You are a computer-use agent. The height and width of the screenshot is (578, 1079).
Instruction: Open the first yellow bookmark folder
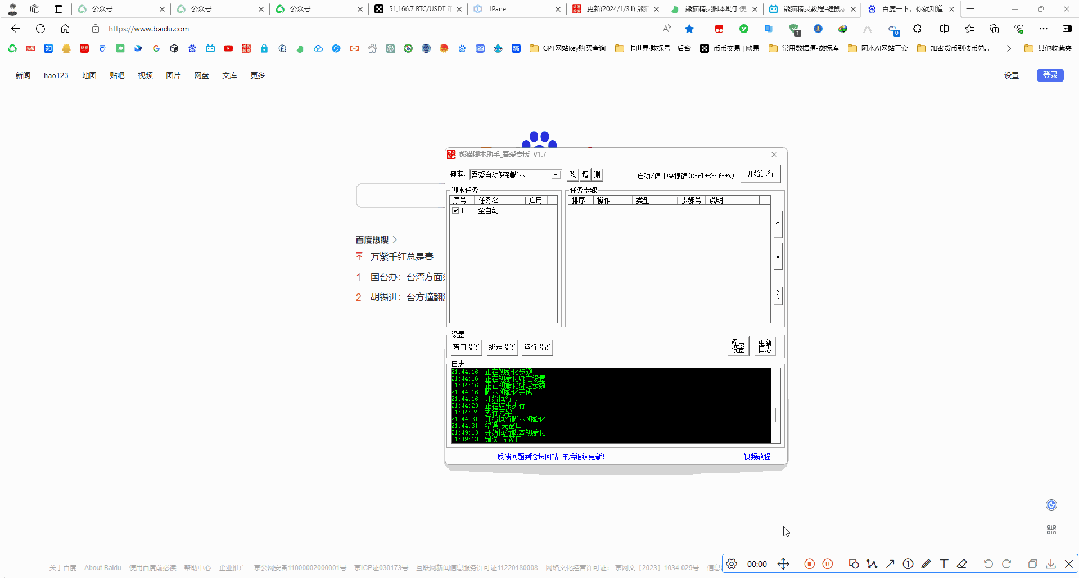[568, 49]
